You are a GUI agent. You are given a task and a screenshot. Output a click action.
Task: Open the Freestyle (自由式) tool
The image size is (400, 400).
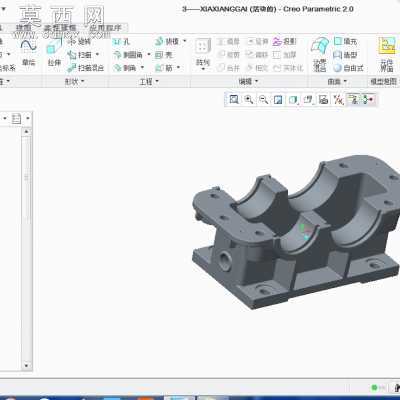point(348,68)
